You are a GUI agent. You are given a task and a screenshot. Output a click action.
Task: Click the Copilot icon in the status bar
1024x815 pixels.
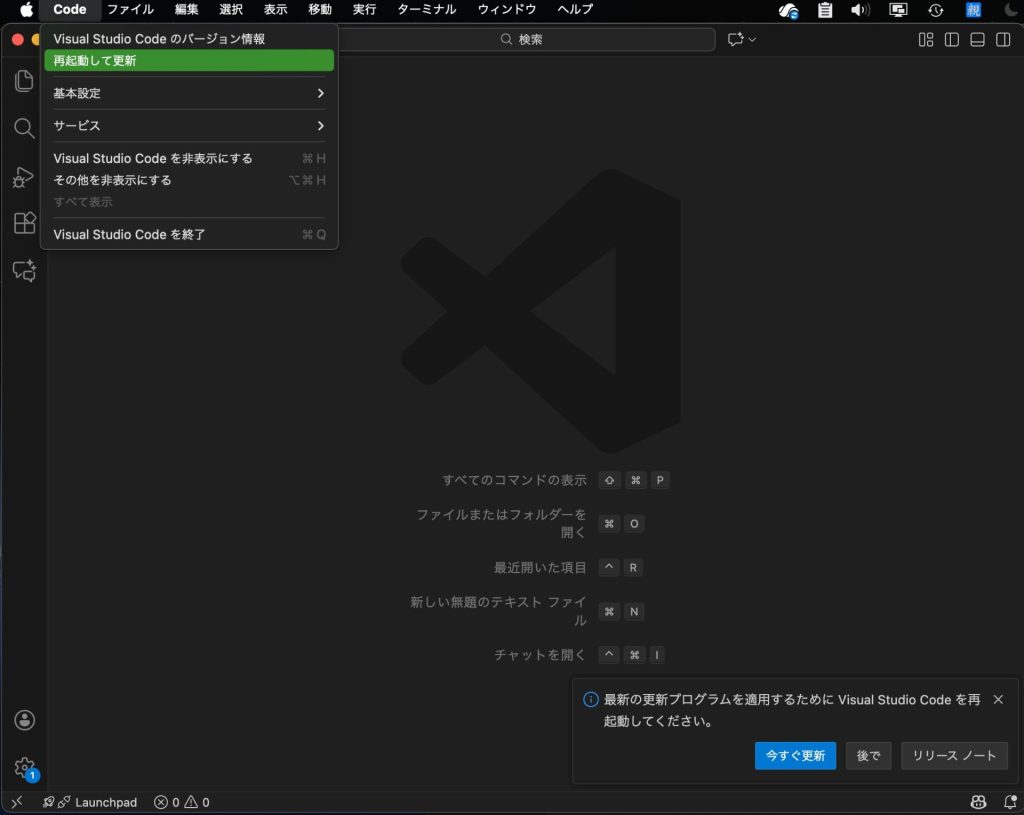(x=977, y=802)
